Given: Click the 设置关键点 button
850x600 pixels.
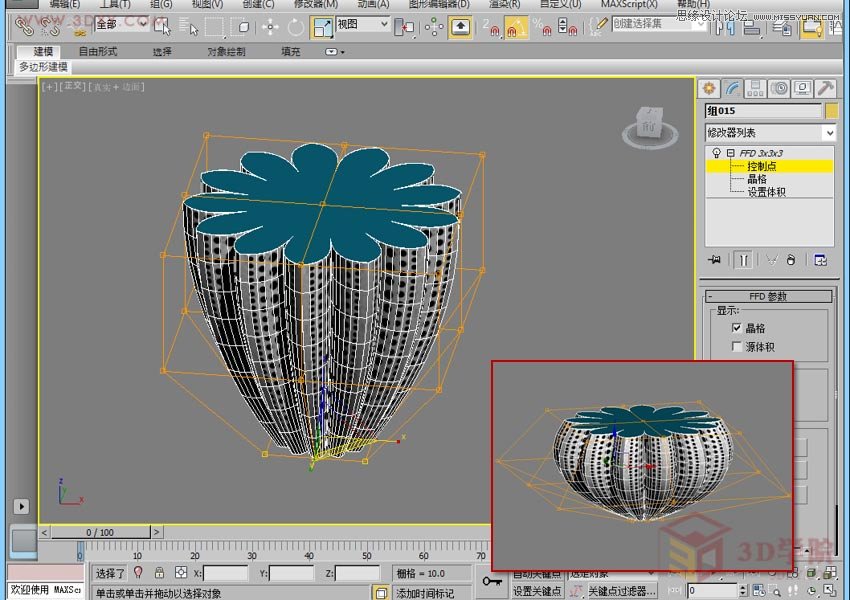Looking at the screenshot, I should [537, 591].
